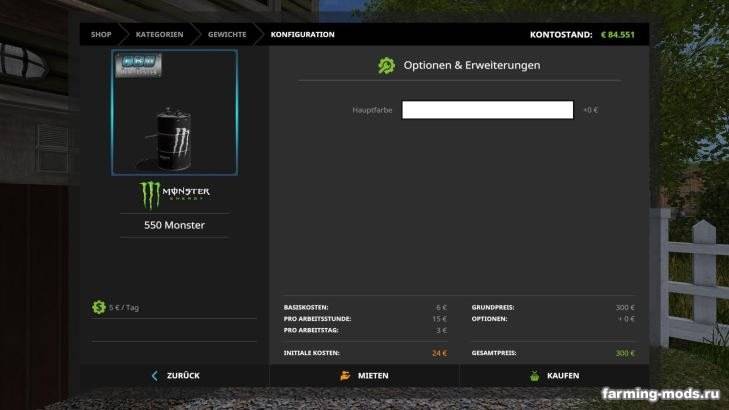Click the orange rent hand icon
The image size is (729, 410).
click(x=345, y=376)
